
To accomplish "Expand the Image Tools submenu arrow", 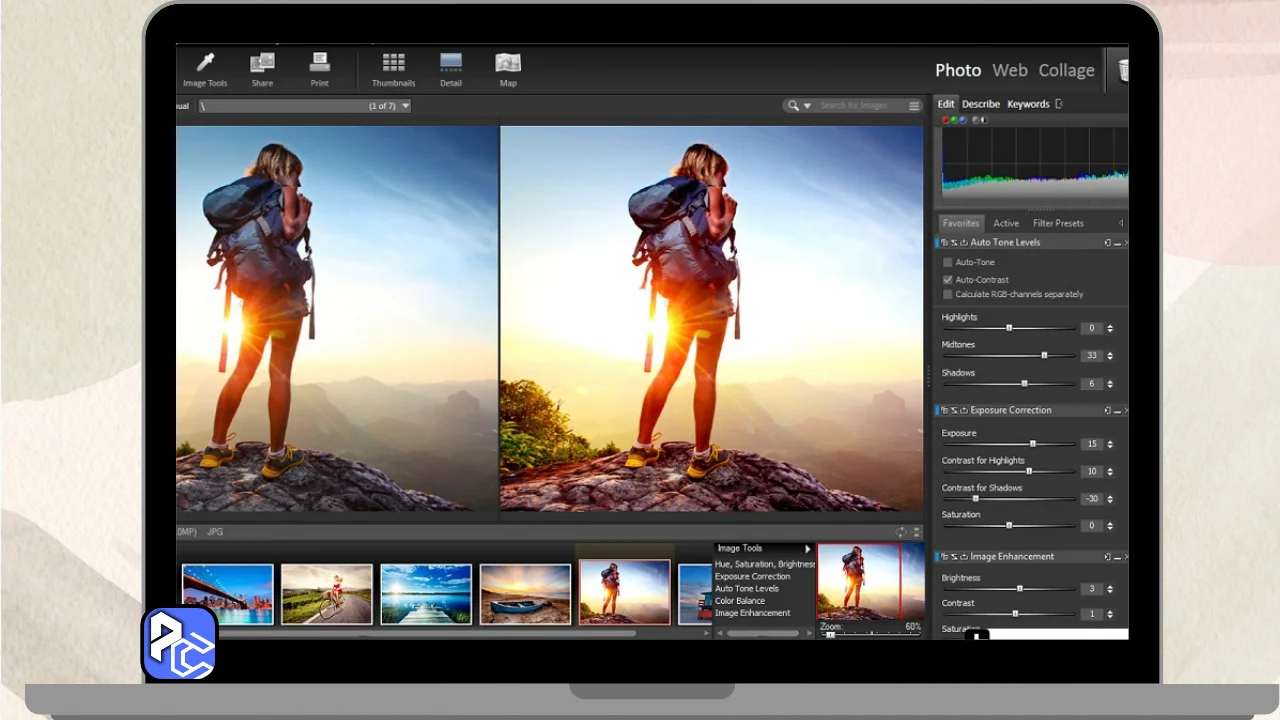I will pos(807,549).
